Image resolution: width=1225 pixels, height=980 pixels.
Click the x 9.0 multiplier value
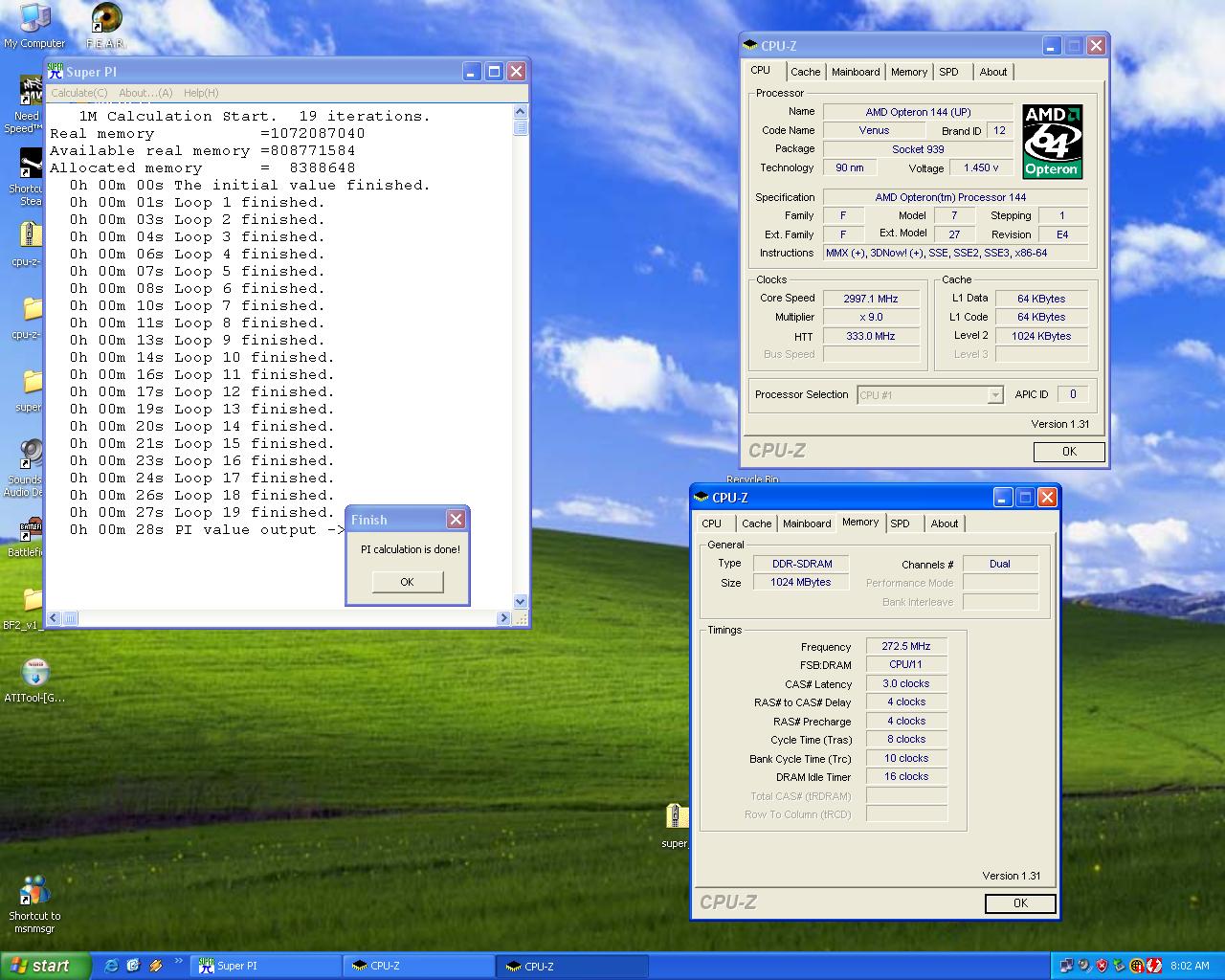pyautogui.click(x=871, y=317)
